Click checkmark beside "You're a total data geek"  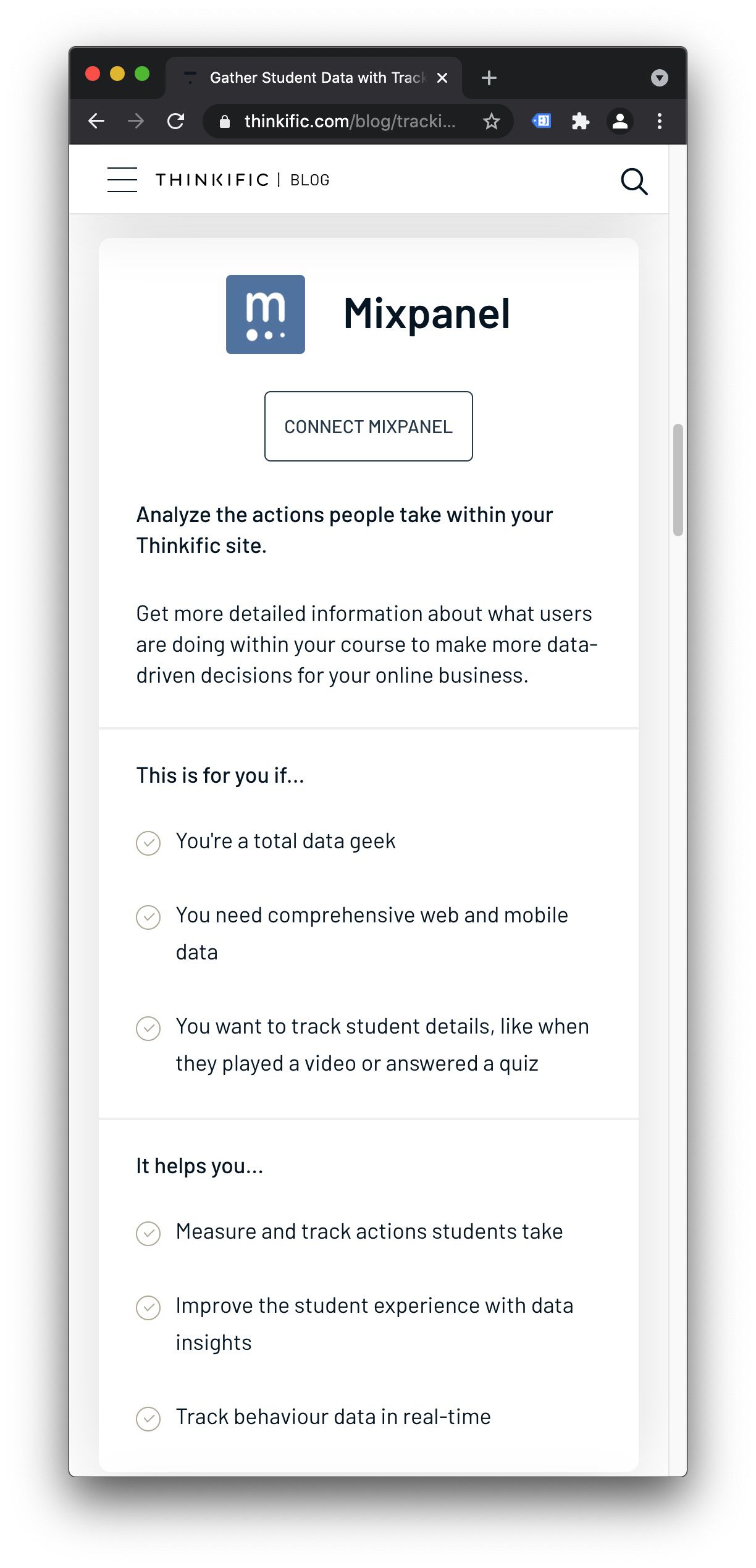point(148,843)
